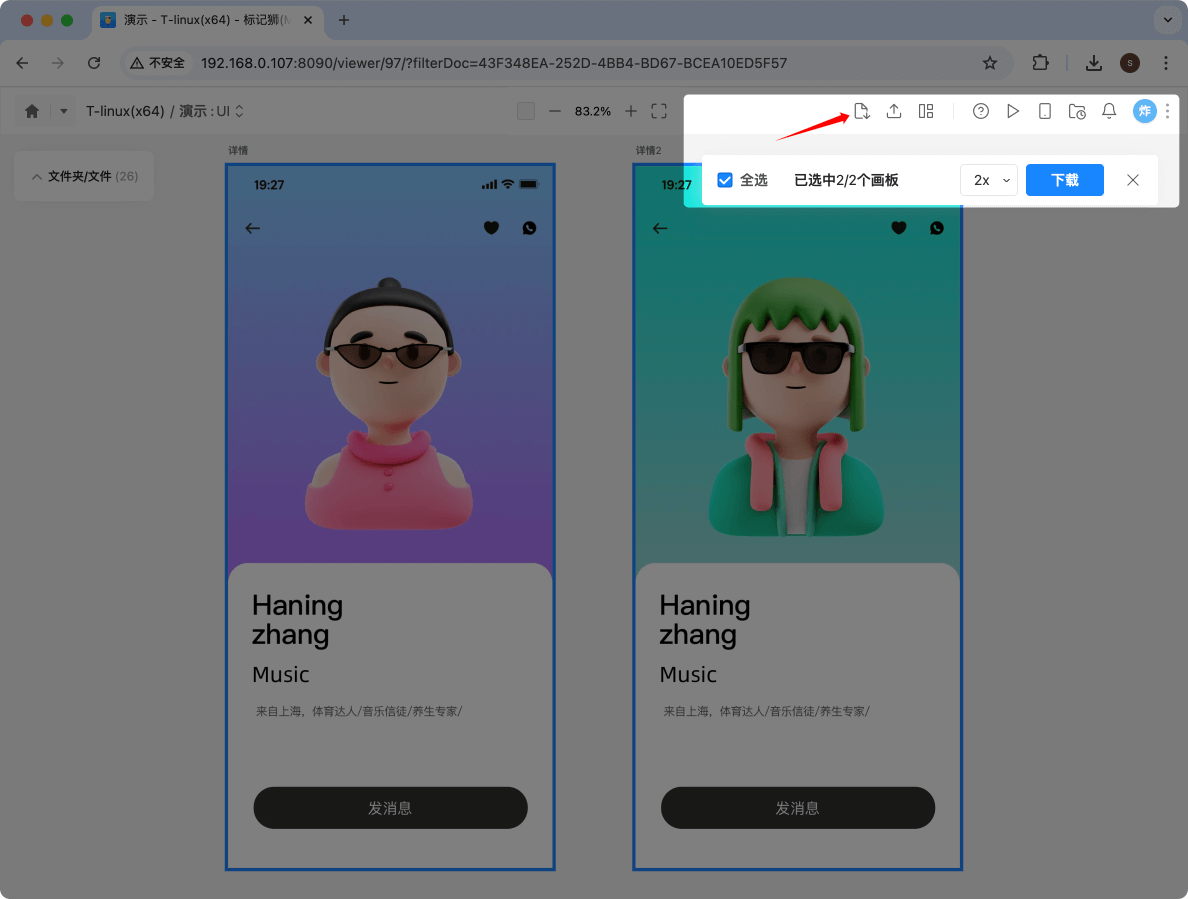
Task: Open the notification bell icon
Action: [1109, 111]
